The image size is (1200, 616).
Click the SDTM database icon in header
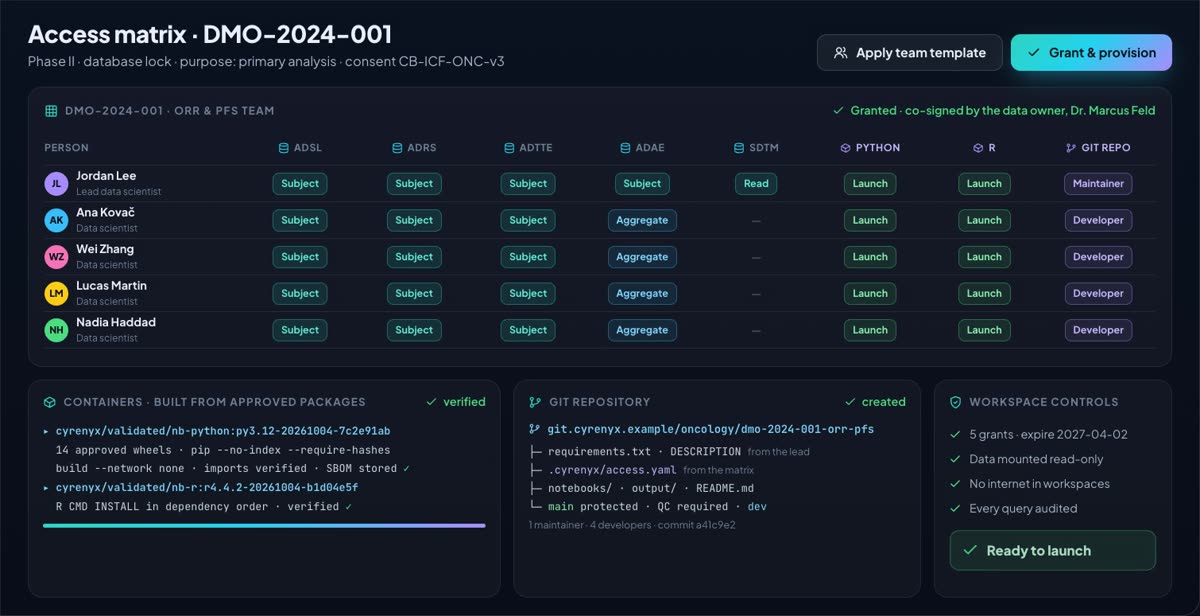pos(739,148)
